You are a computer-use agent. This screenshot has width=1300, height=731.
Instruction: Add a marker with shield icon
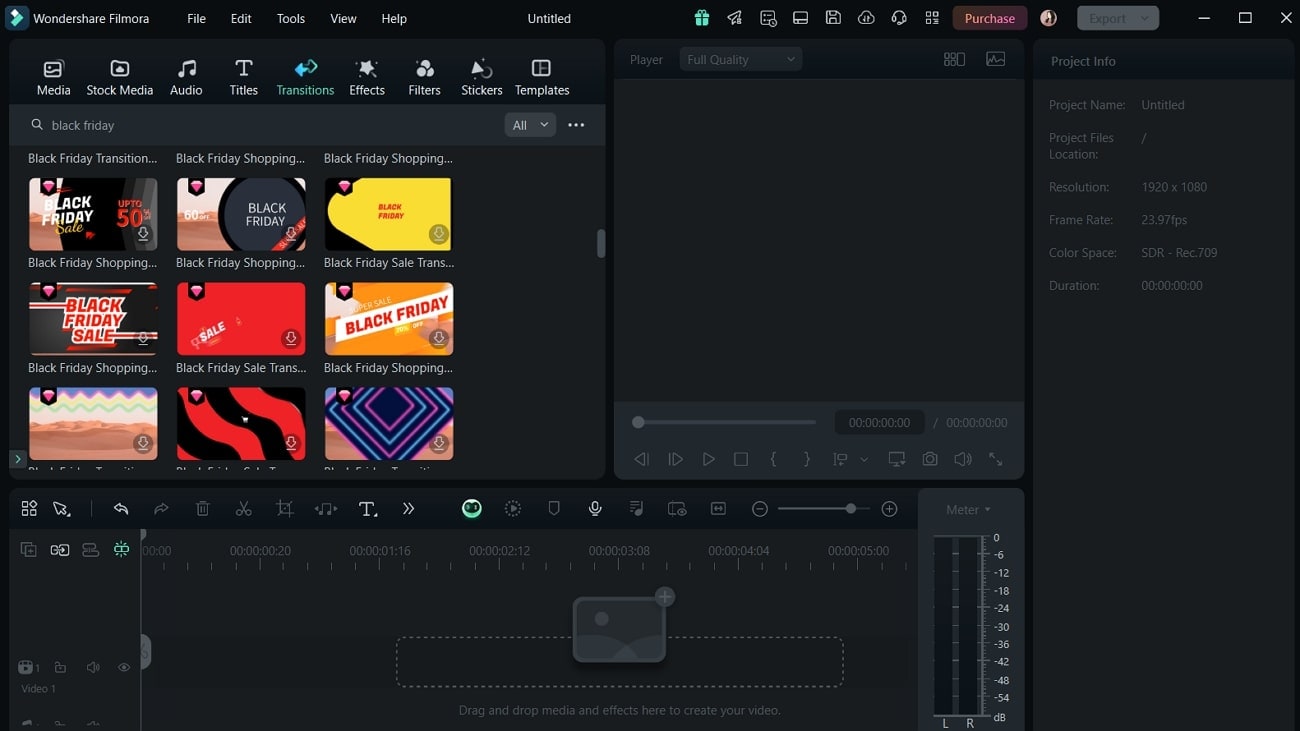pos(554,509)
